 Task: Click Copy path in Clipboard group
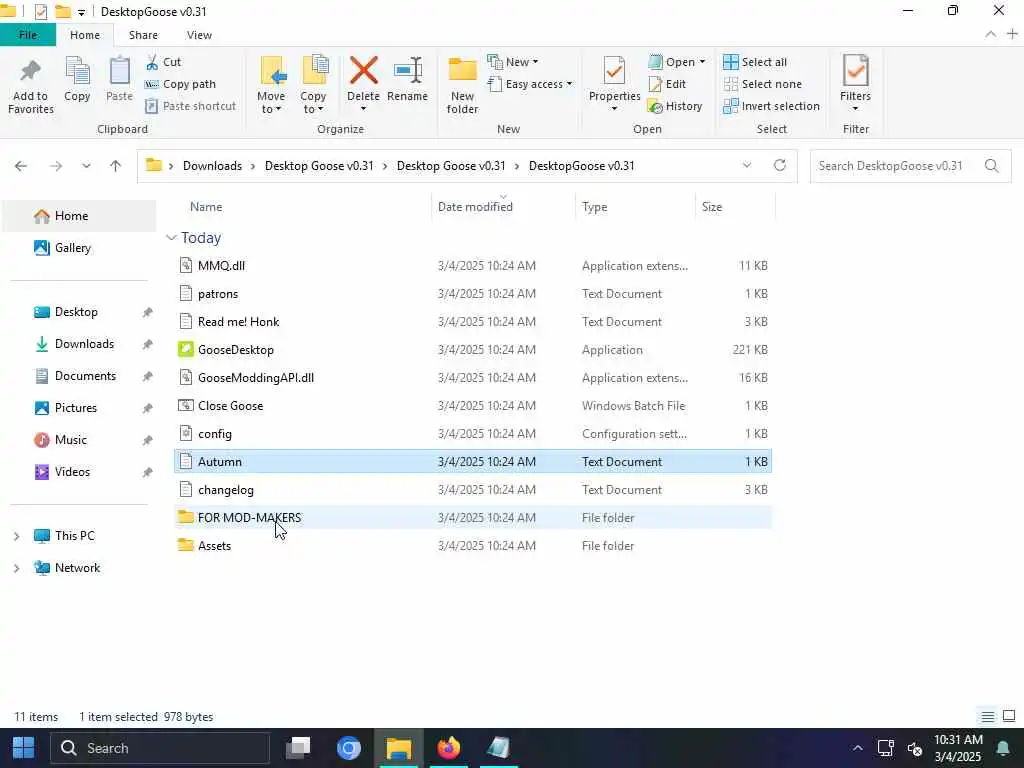click(180, 84)
